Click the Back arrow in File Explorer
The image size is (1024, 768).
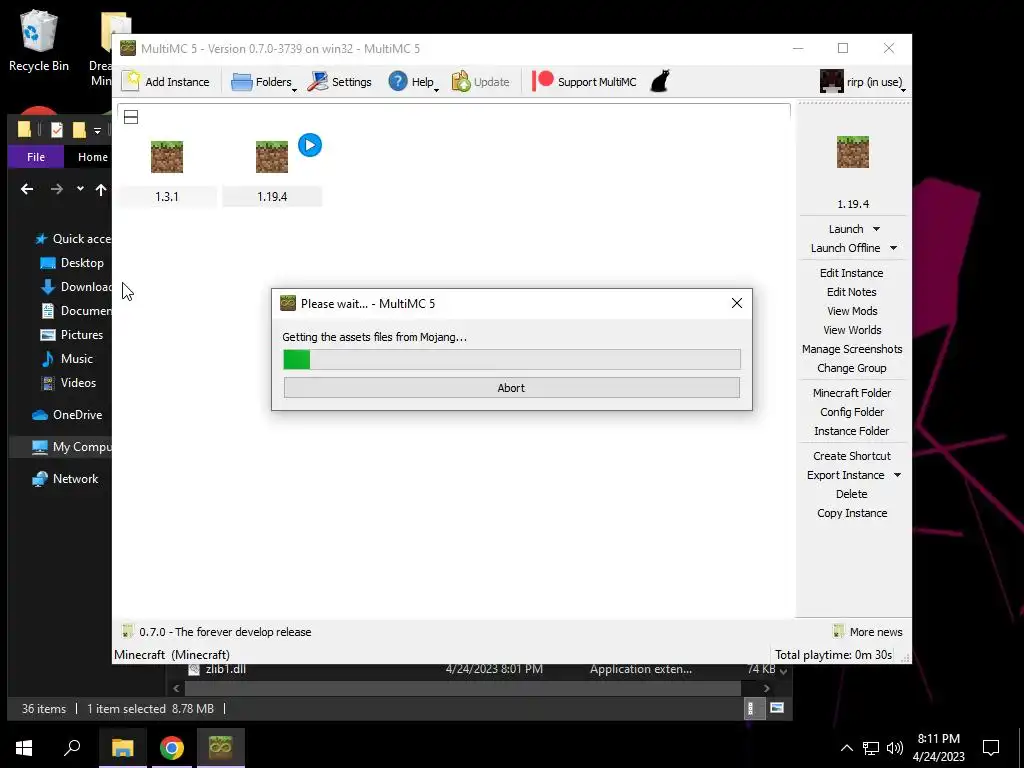click(27, 189)
